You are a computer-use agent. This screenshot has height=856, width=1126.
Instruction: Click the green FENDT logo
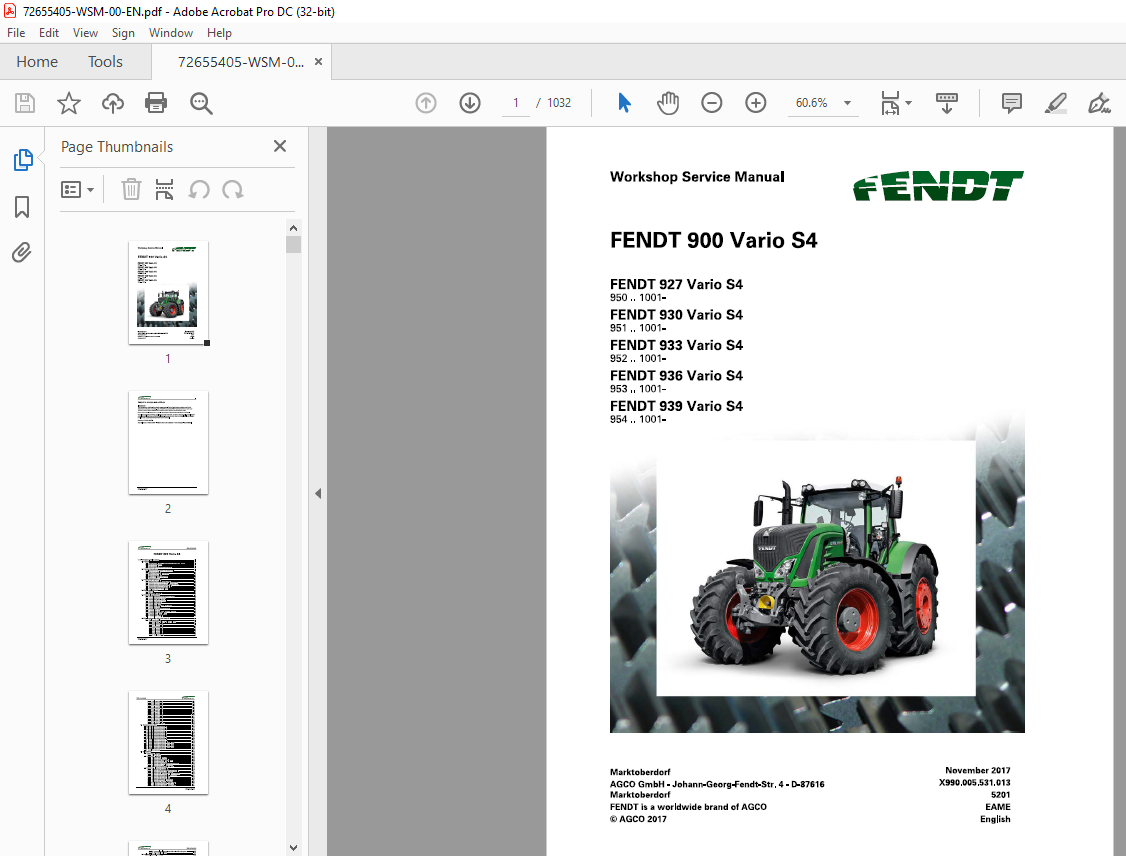point(938,186)
